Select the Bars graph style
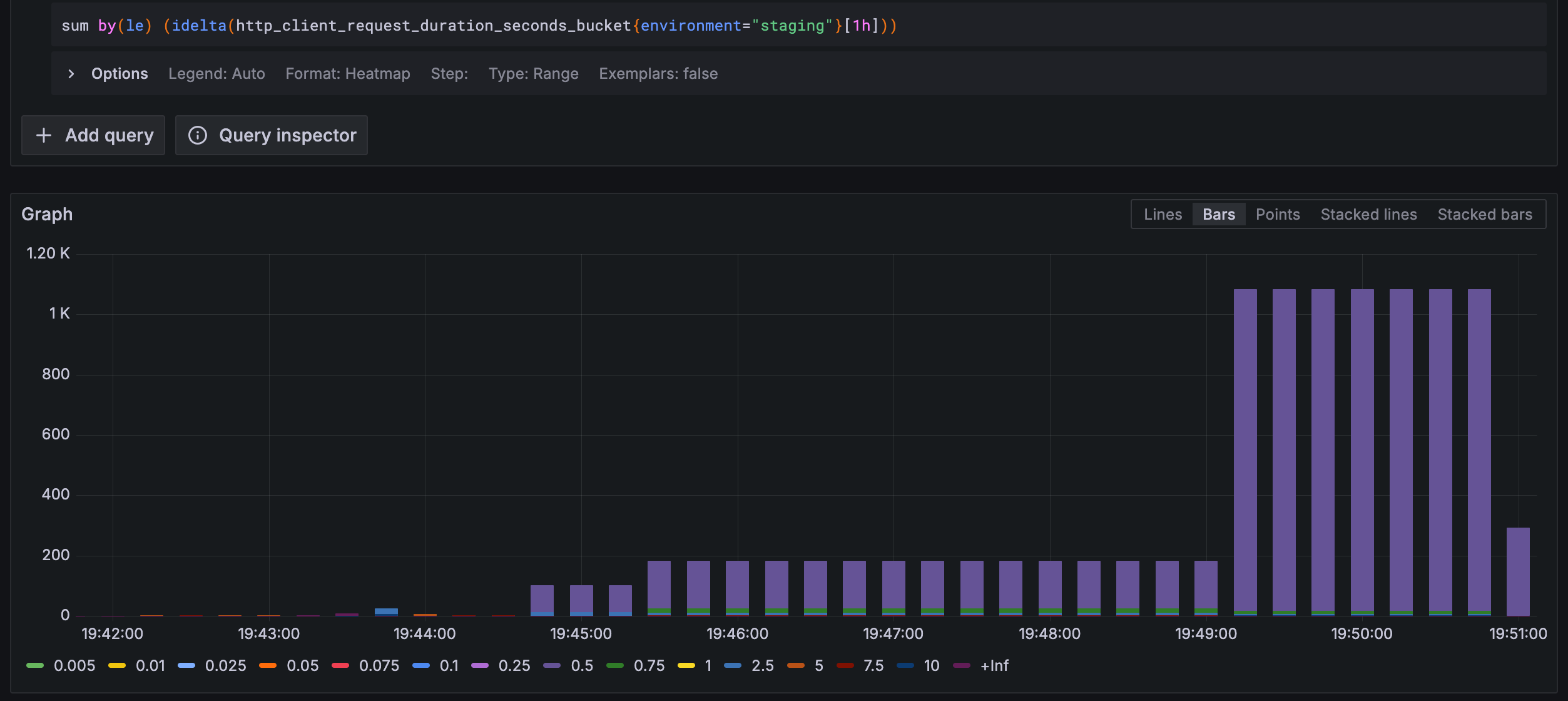Image resolution: width=1568 pixels, height=701 pixels. tap(1218, 215)
